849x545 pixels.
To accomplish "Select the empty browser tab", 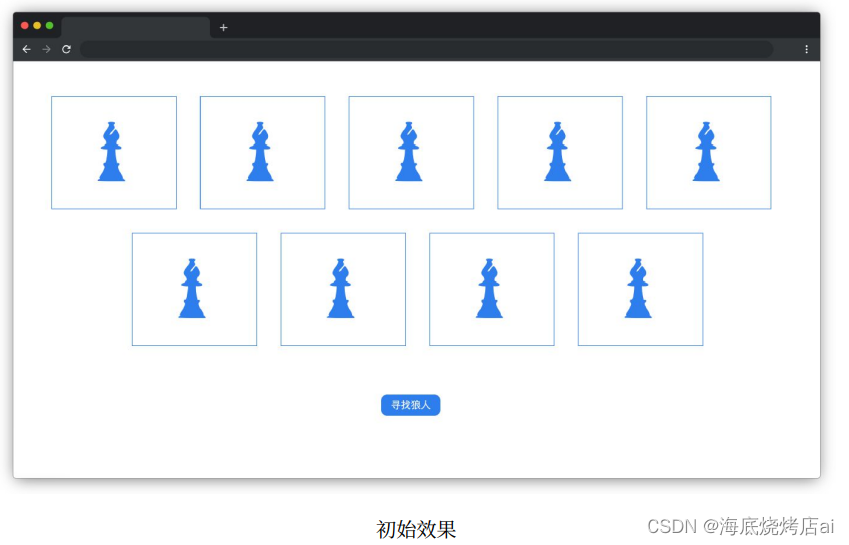I will 135,28.
